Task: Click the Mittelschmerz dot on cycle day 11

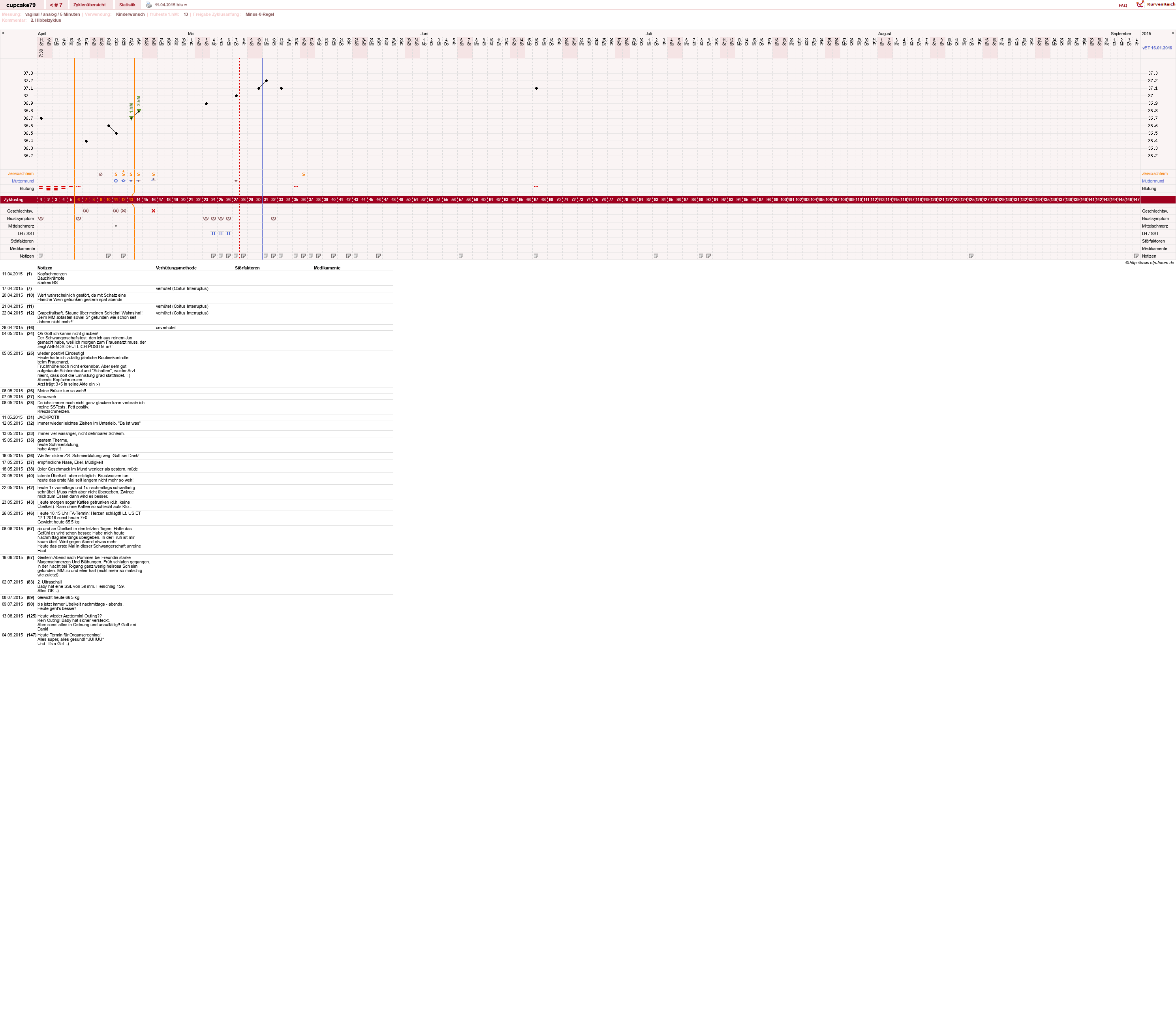Action: click(x=116, y=226)
